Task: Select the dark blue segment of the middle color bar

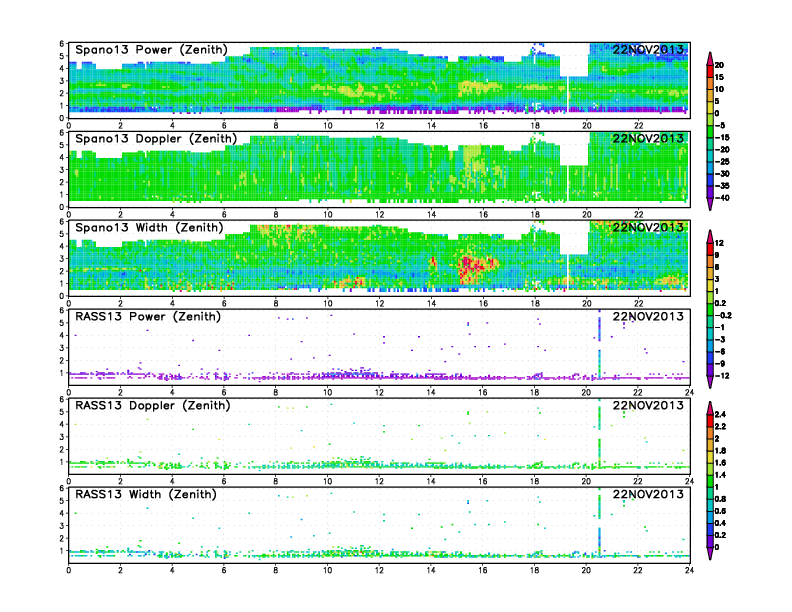Action: pyautogui.click(x=710, y=358)
